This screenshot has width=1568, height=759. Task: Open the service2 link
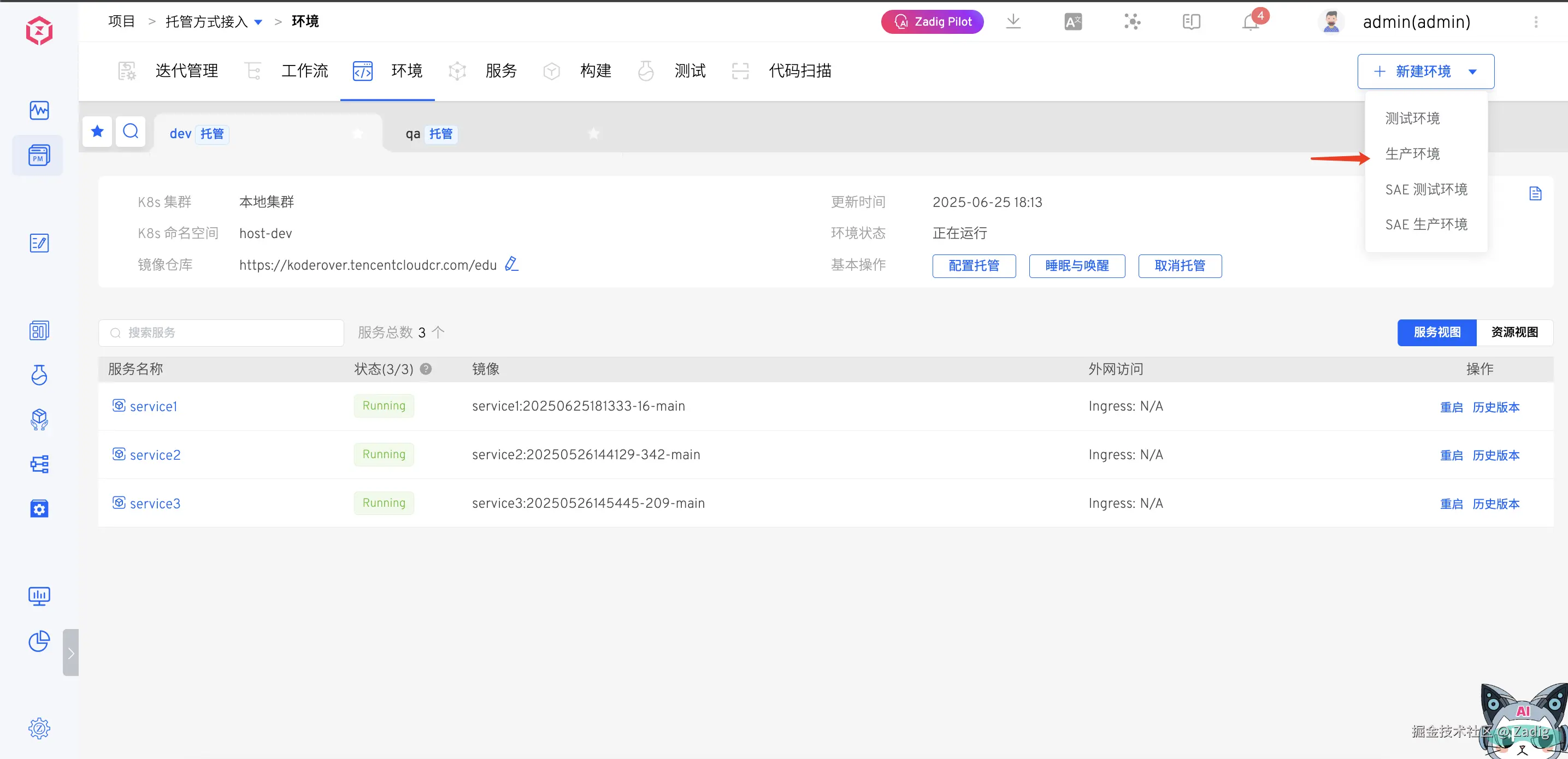[x=155, y=455]
